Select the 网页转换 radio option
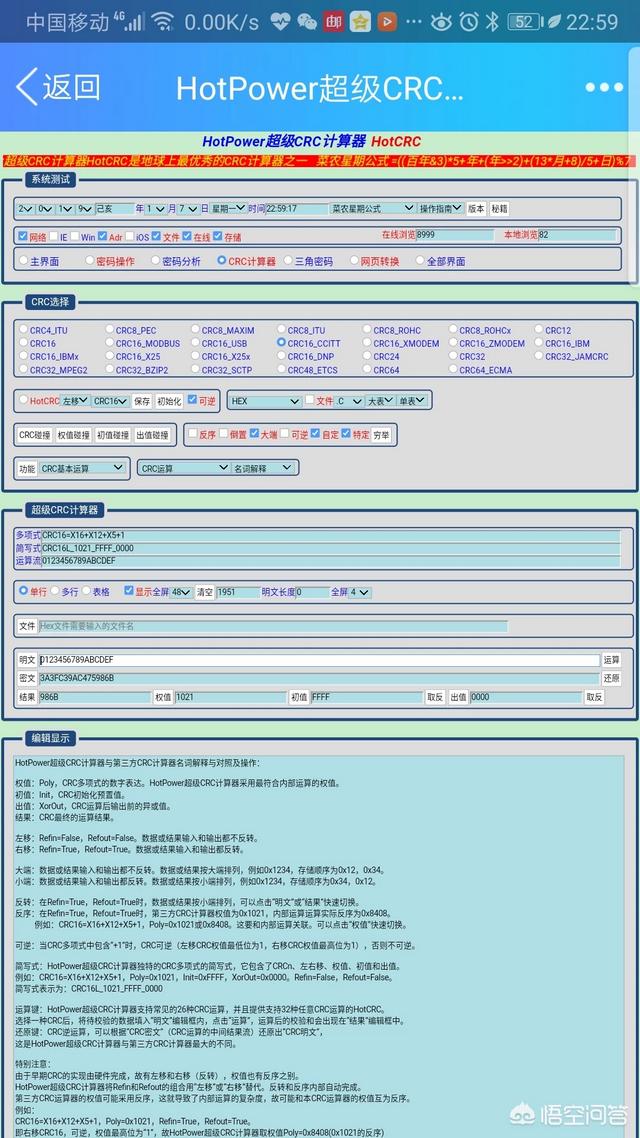 pyautogui.click(x=354, y=260)
